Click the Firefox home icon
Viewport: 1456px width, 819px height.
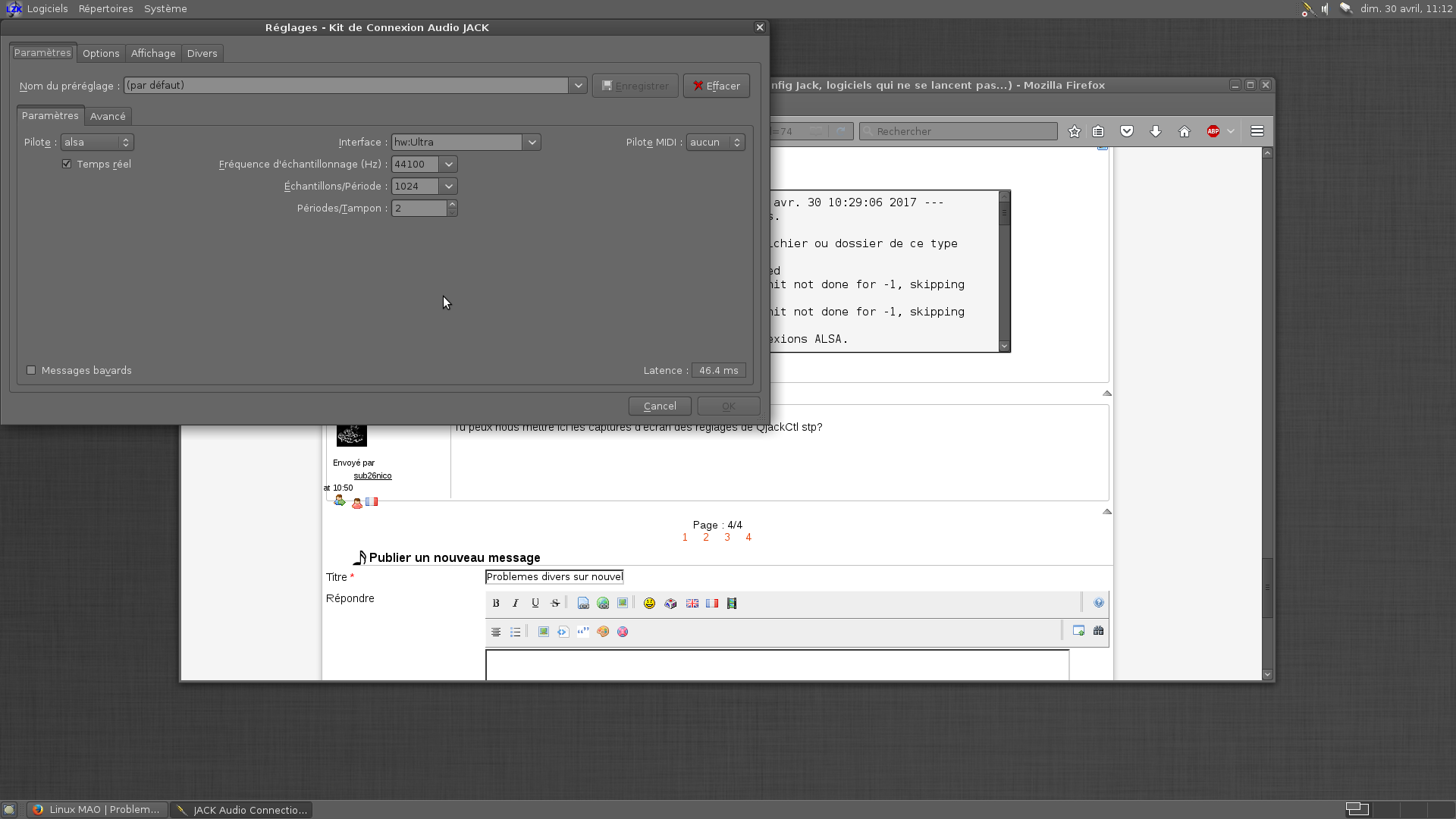[x=1185, y=131]
